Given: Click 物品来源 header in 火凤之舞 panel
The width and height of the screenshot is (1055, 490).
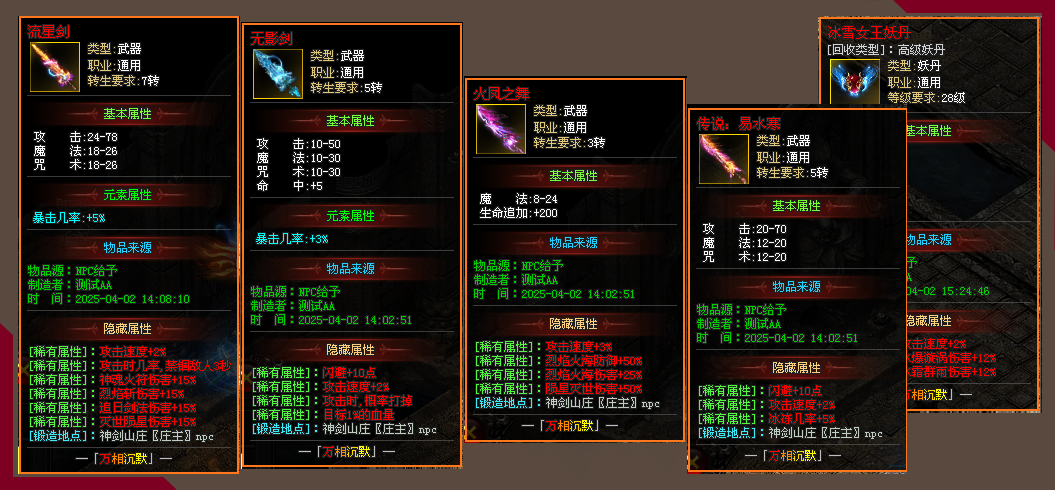Looking at the screenshot, I should tap(573, 242).
